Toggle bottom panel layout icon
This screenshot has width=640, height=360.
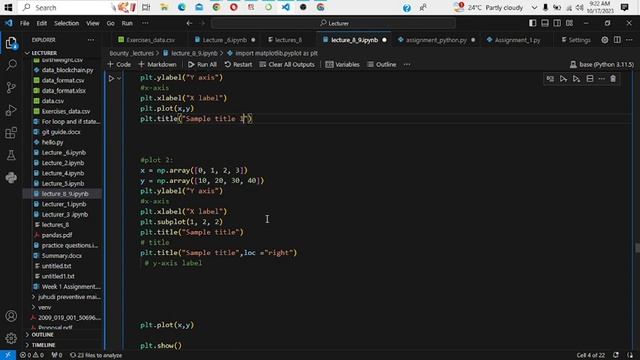tap(545, 23)
